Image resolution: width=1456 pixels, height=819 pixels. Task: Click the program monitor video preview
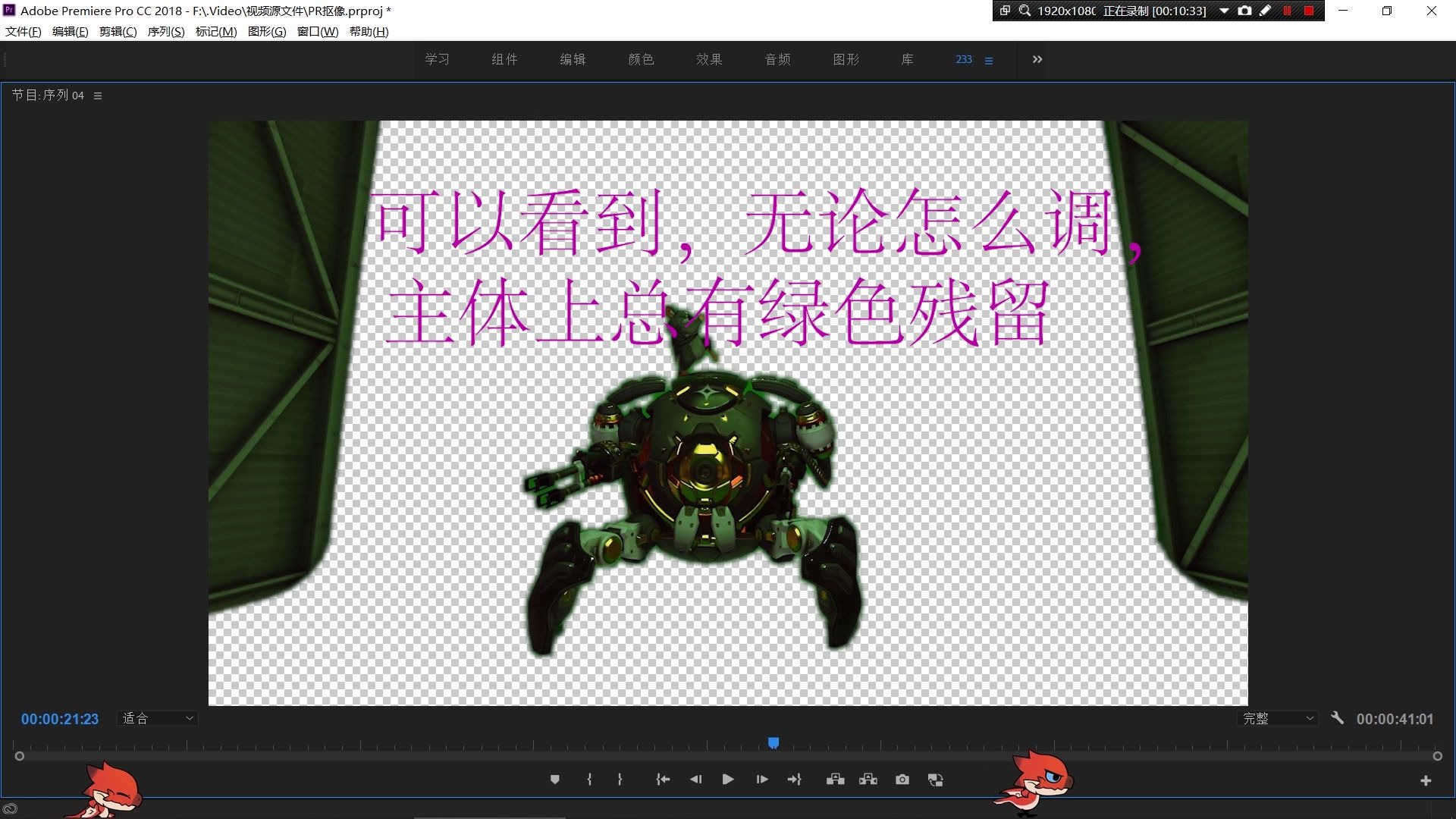click(x=728, y=413)
